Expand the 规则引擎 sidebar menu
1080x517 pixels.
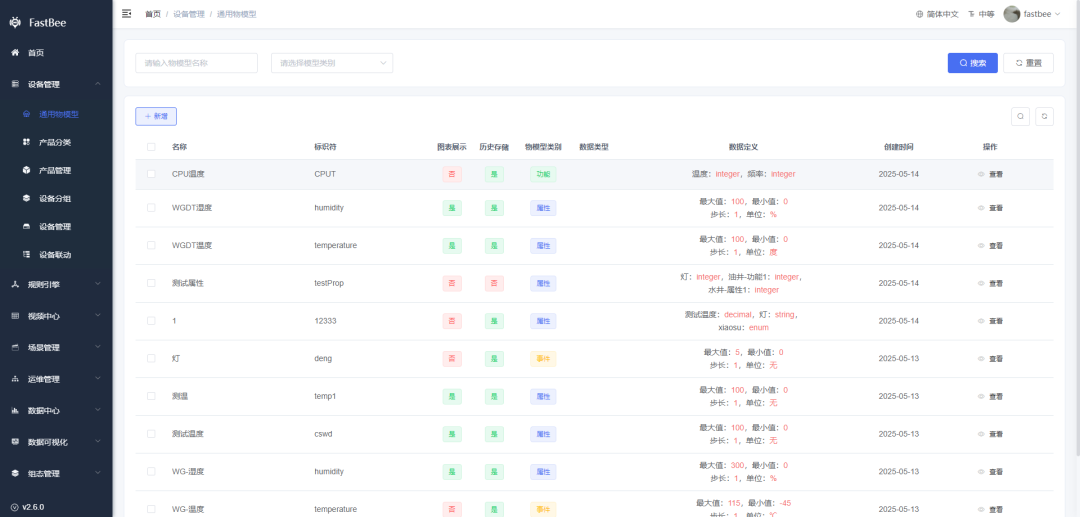(56, 284)
